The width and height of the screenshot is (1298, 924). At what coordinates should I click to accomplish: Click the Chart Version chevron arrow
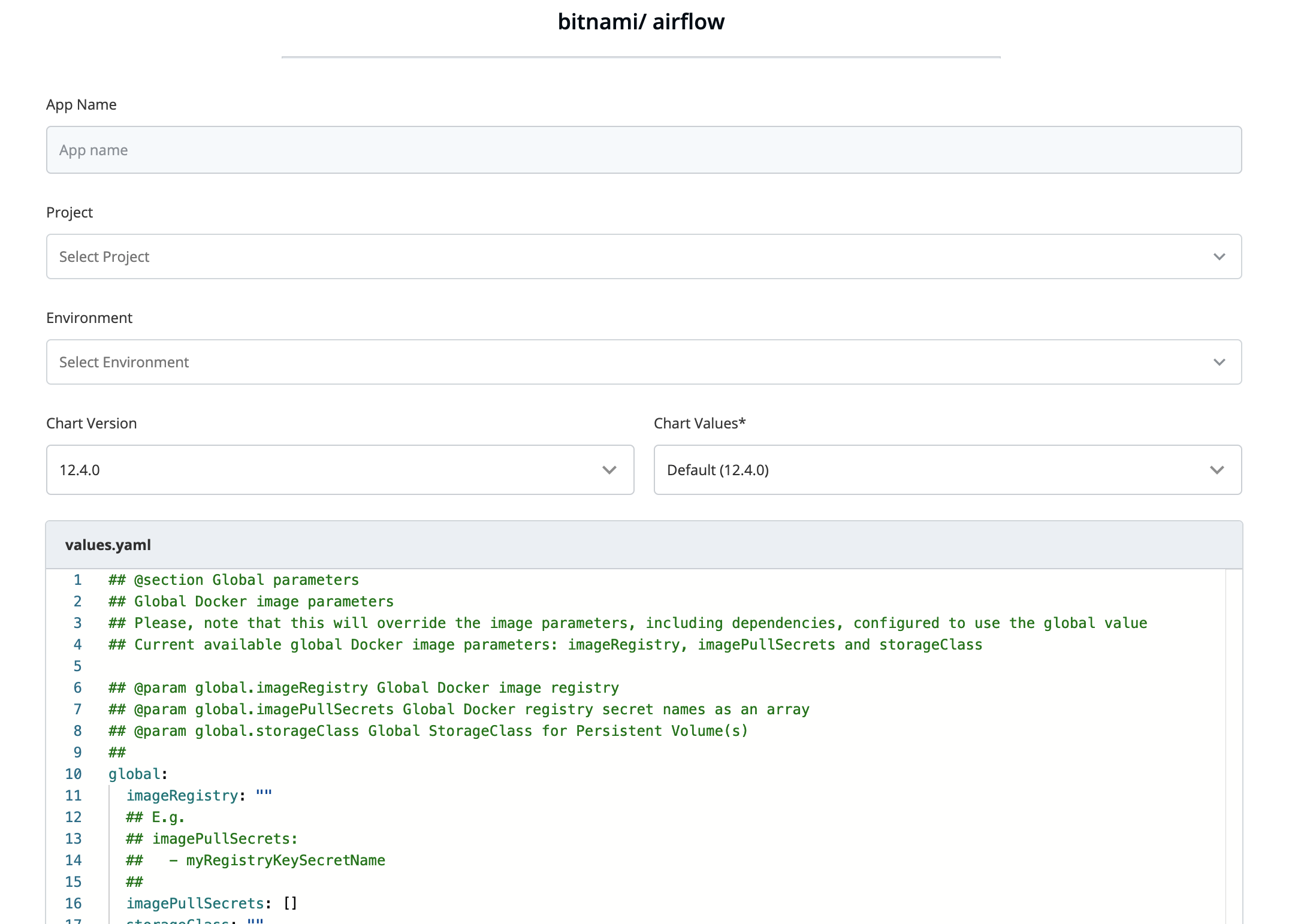point(609,470)
